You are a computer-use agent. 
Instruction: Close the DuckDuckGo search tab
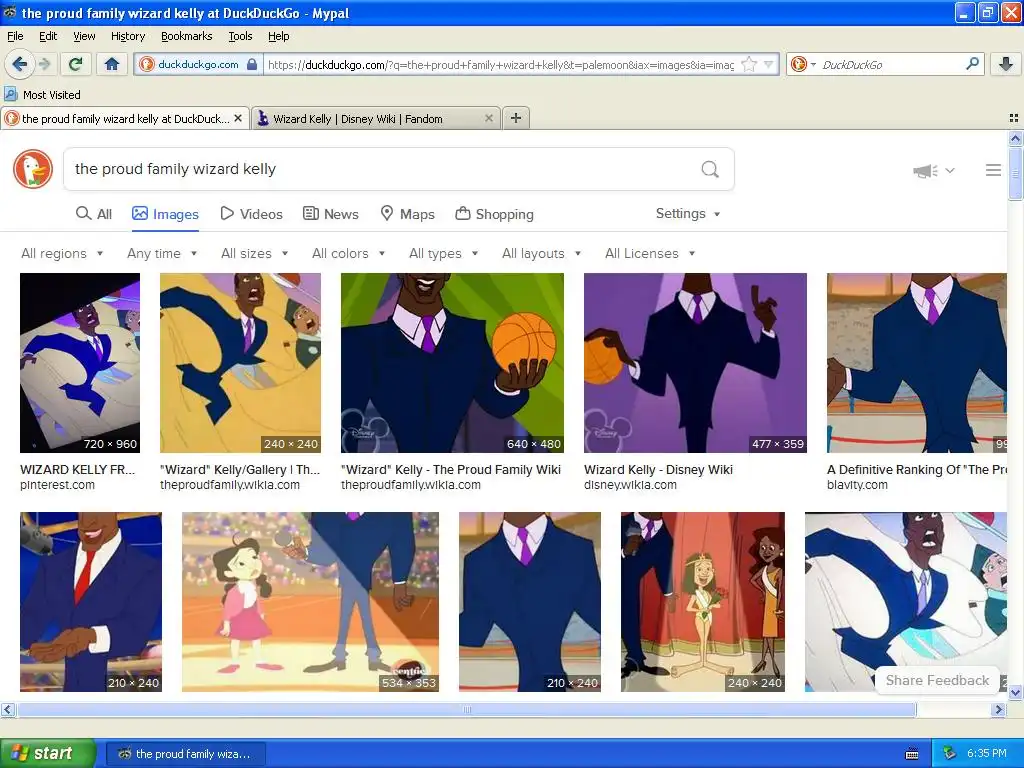click(x=238, y=118)
